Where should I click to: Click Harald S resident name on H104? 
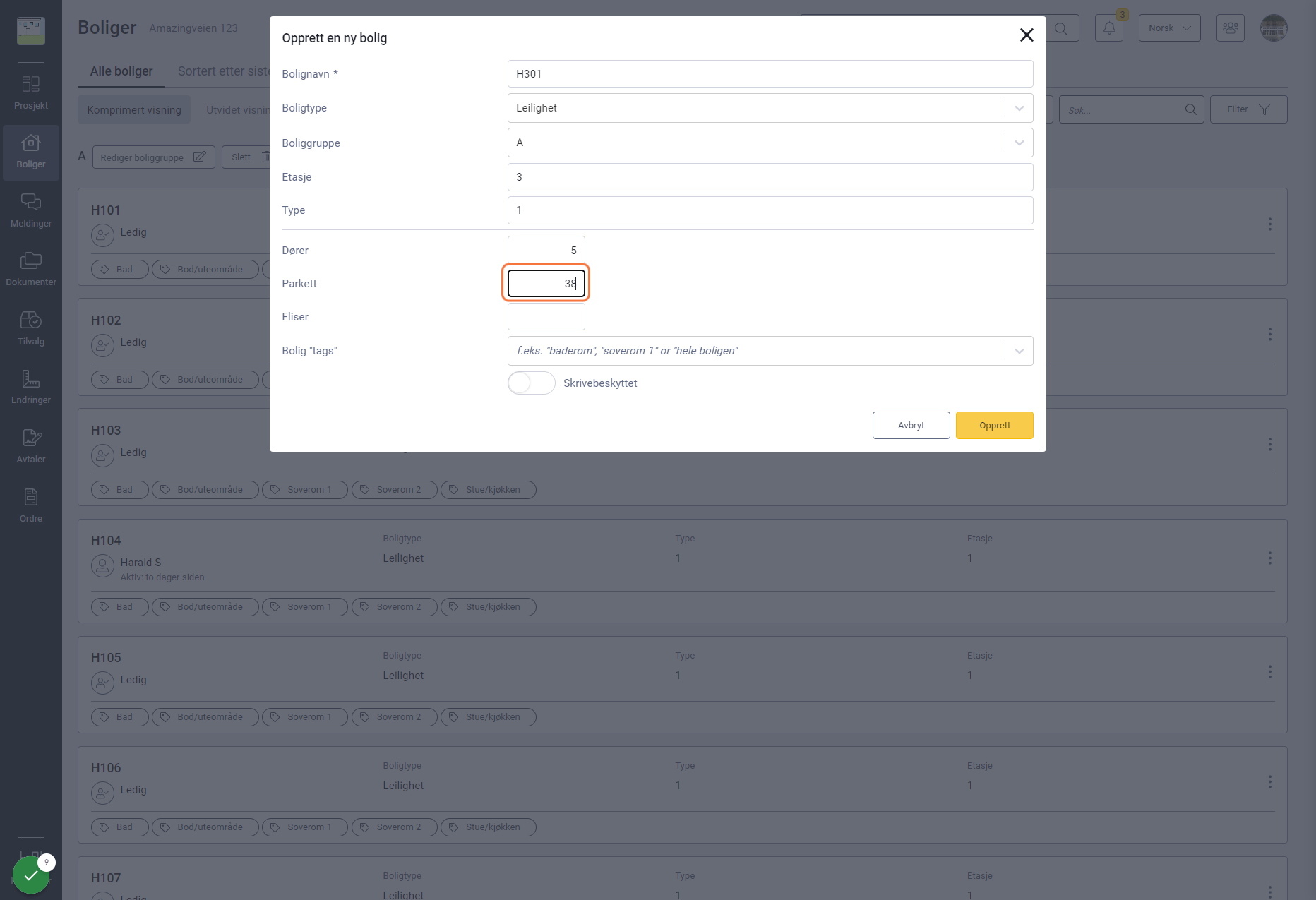140,563
